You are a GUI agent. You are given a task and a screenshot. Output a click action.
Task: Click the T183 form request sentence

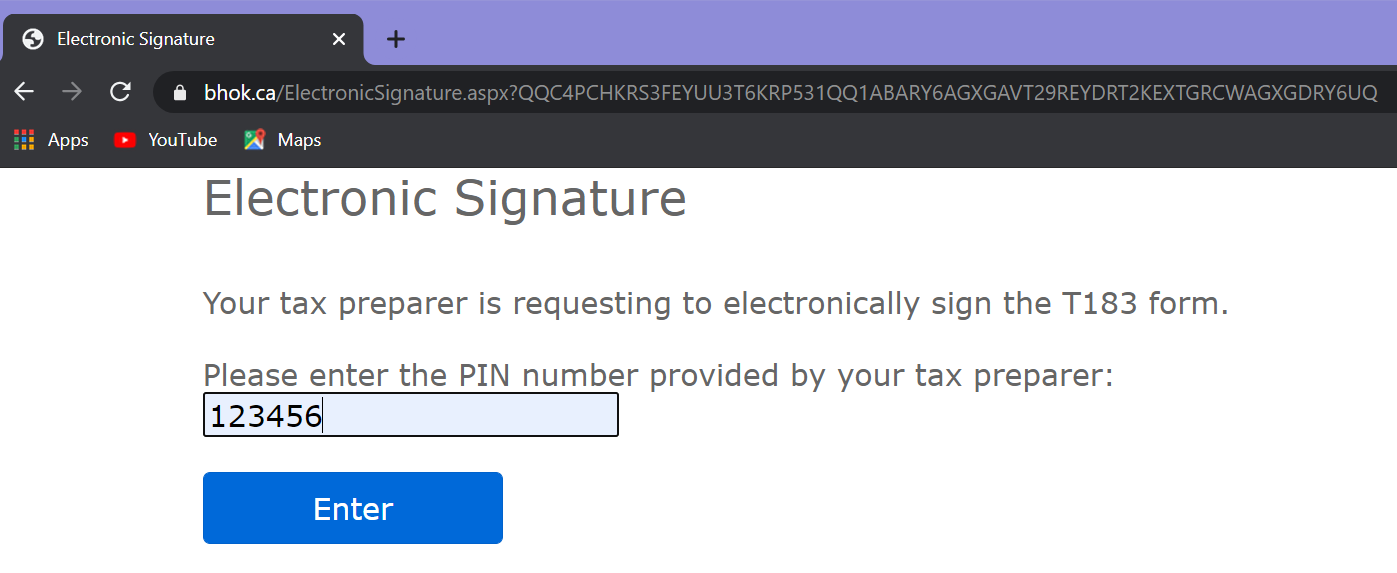click(715, 303)
